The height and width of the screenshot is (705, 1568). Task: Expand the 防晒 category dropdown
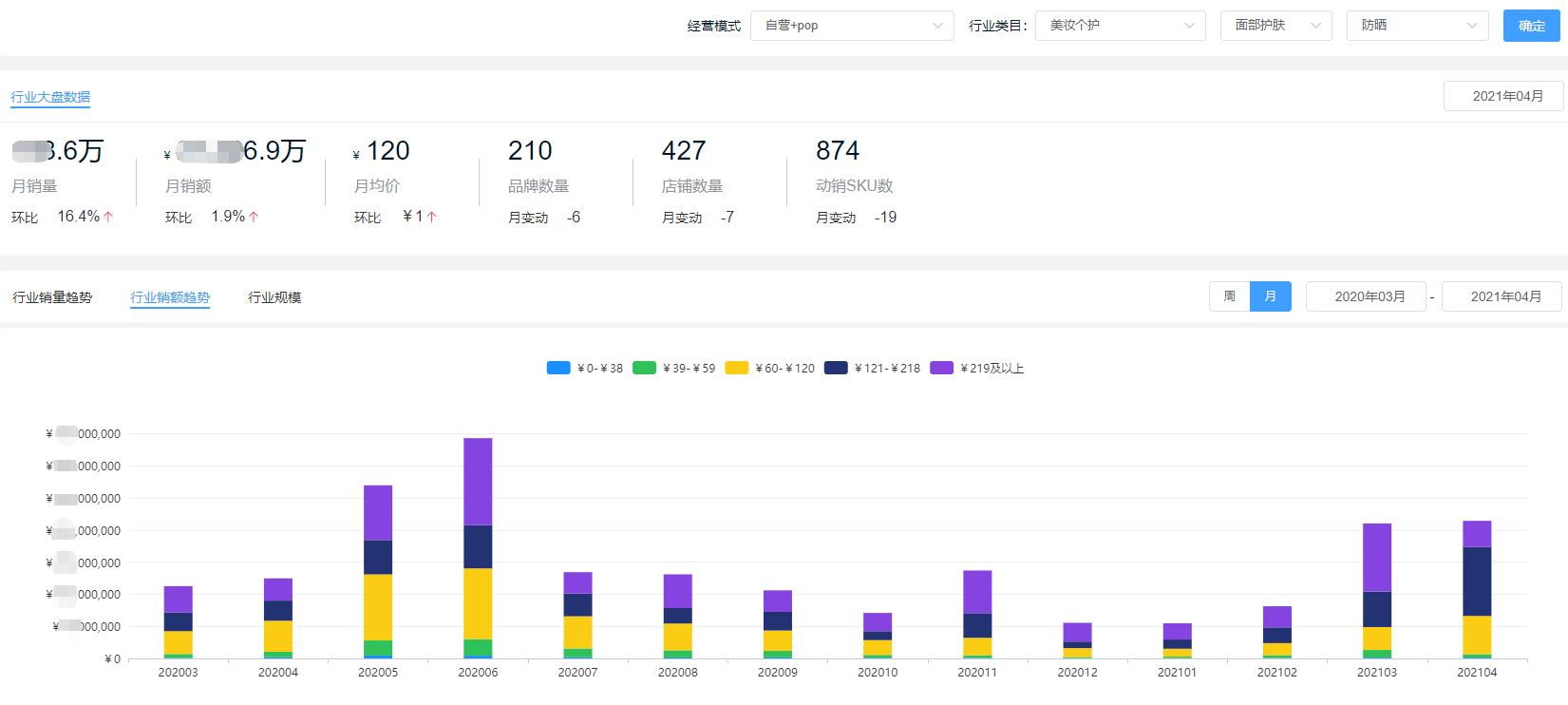tap(1418, 26)
